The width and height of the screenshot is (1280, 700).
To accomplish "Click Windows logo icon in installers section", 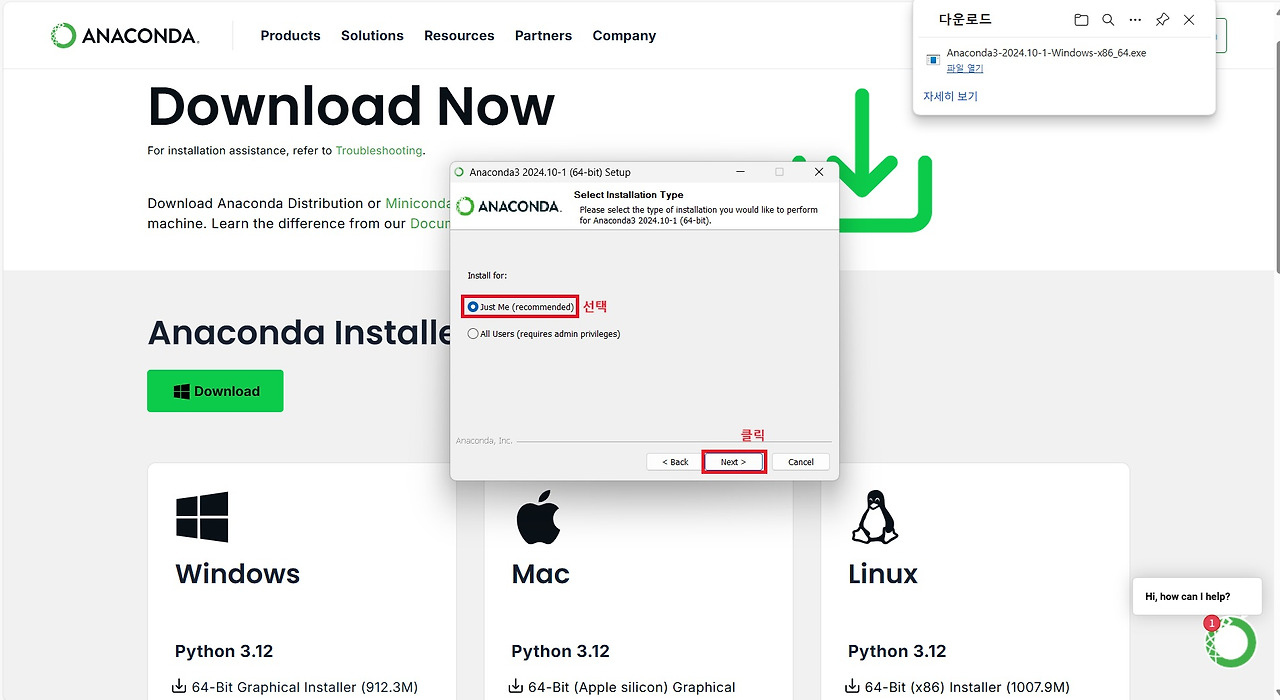I will (202, 517).
